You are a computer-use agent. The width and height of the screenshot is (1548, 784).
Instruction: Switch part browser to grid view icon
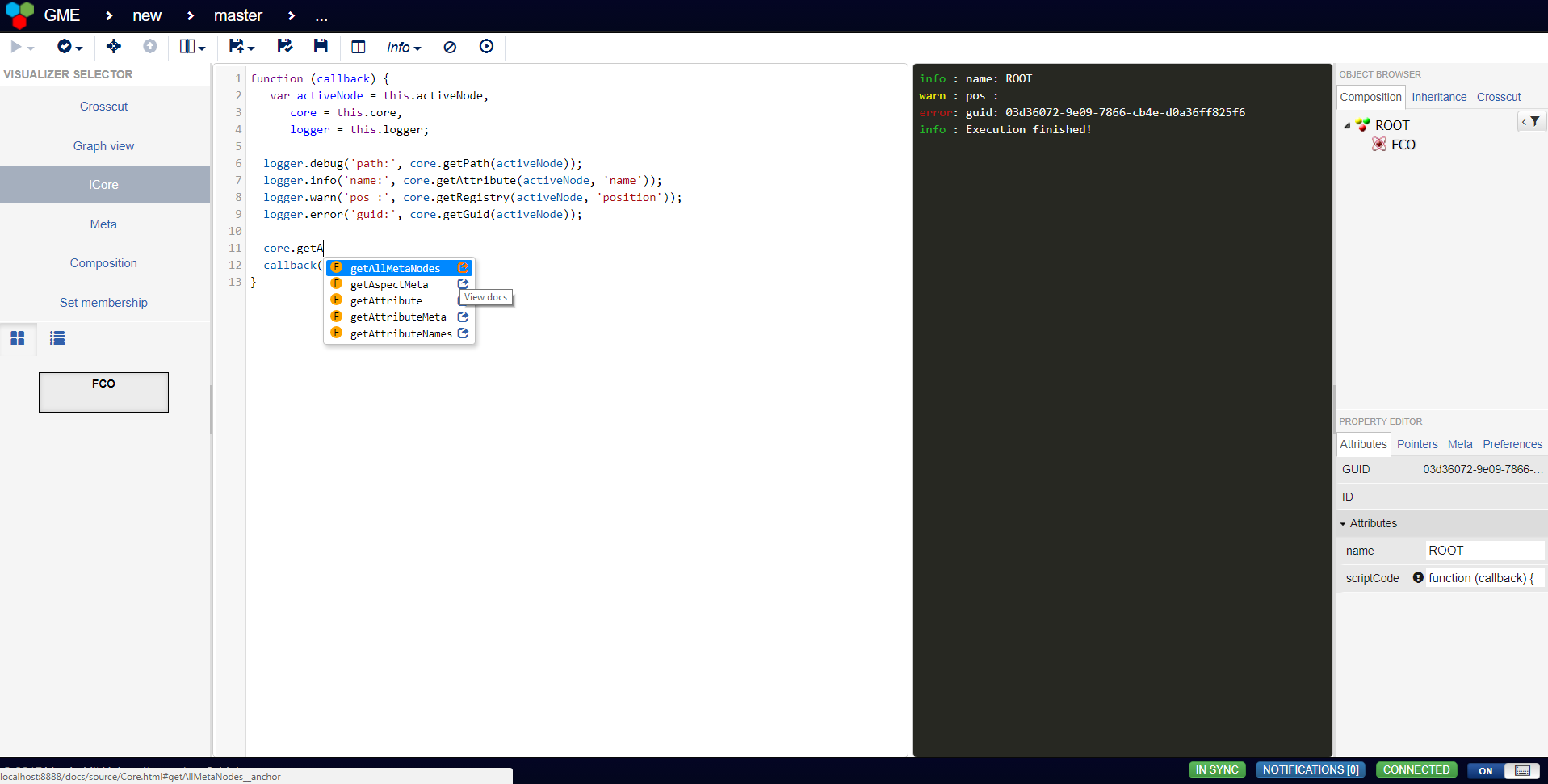point(18,338)
